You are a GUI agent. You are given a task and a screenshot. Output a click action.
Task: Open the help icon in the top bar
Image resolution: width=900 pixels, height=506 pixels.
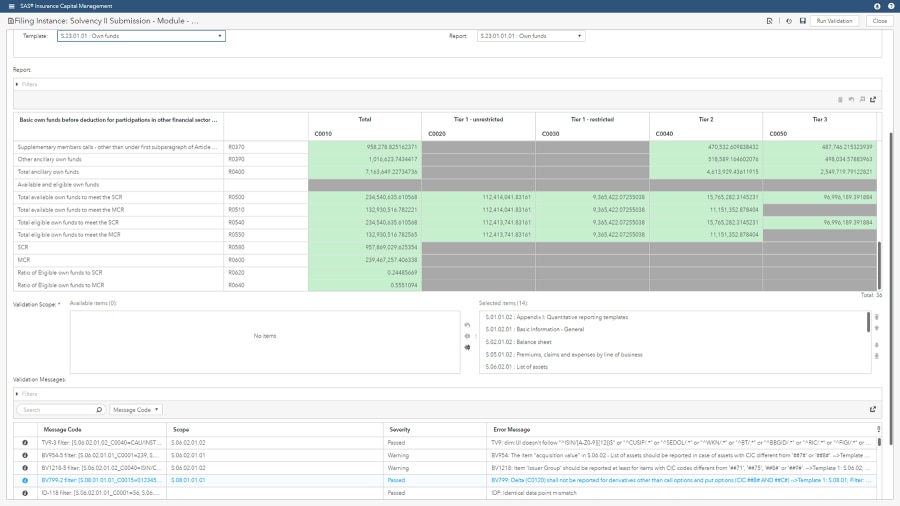[891, 6]
